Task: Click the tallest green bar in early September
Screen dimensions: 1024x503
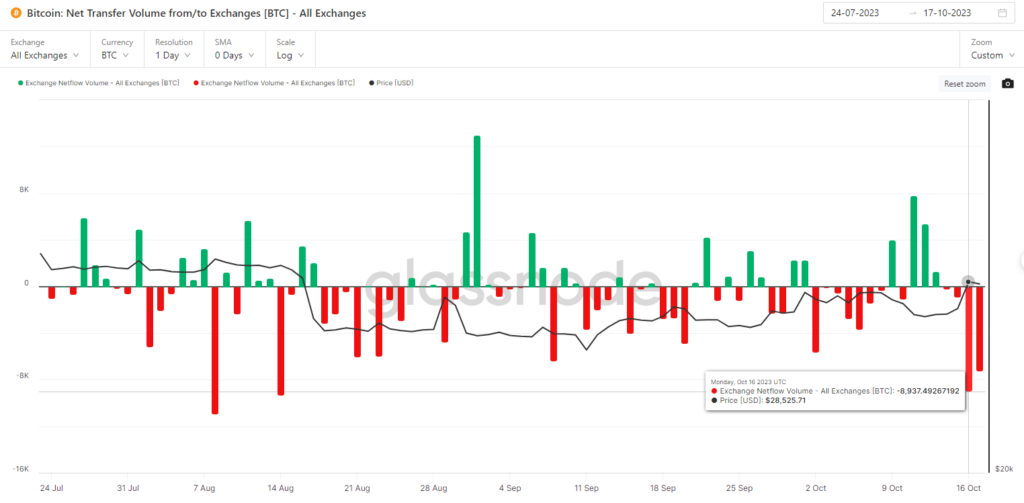Action: click(x=477, y=211)
